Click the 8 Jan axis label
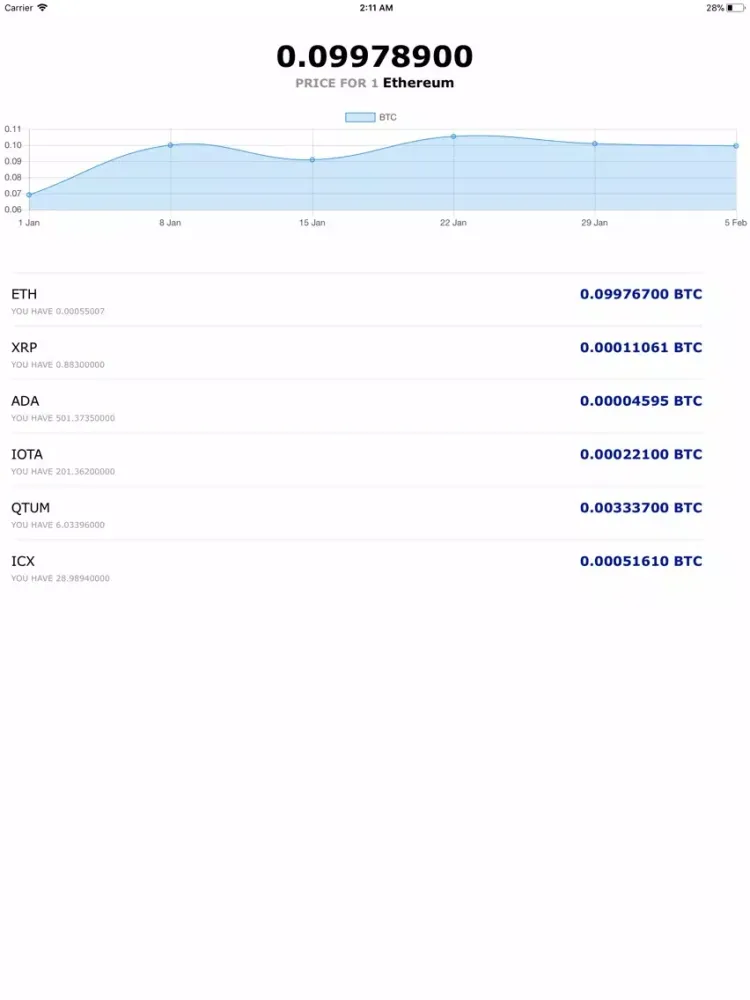This screenshot has width=750, height=1000. (170, 223)
